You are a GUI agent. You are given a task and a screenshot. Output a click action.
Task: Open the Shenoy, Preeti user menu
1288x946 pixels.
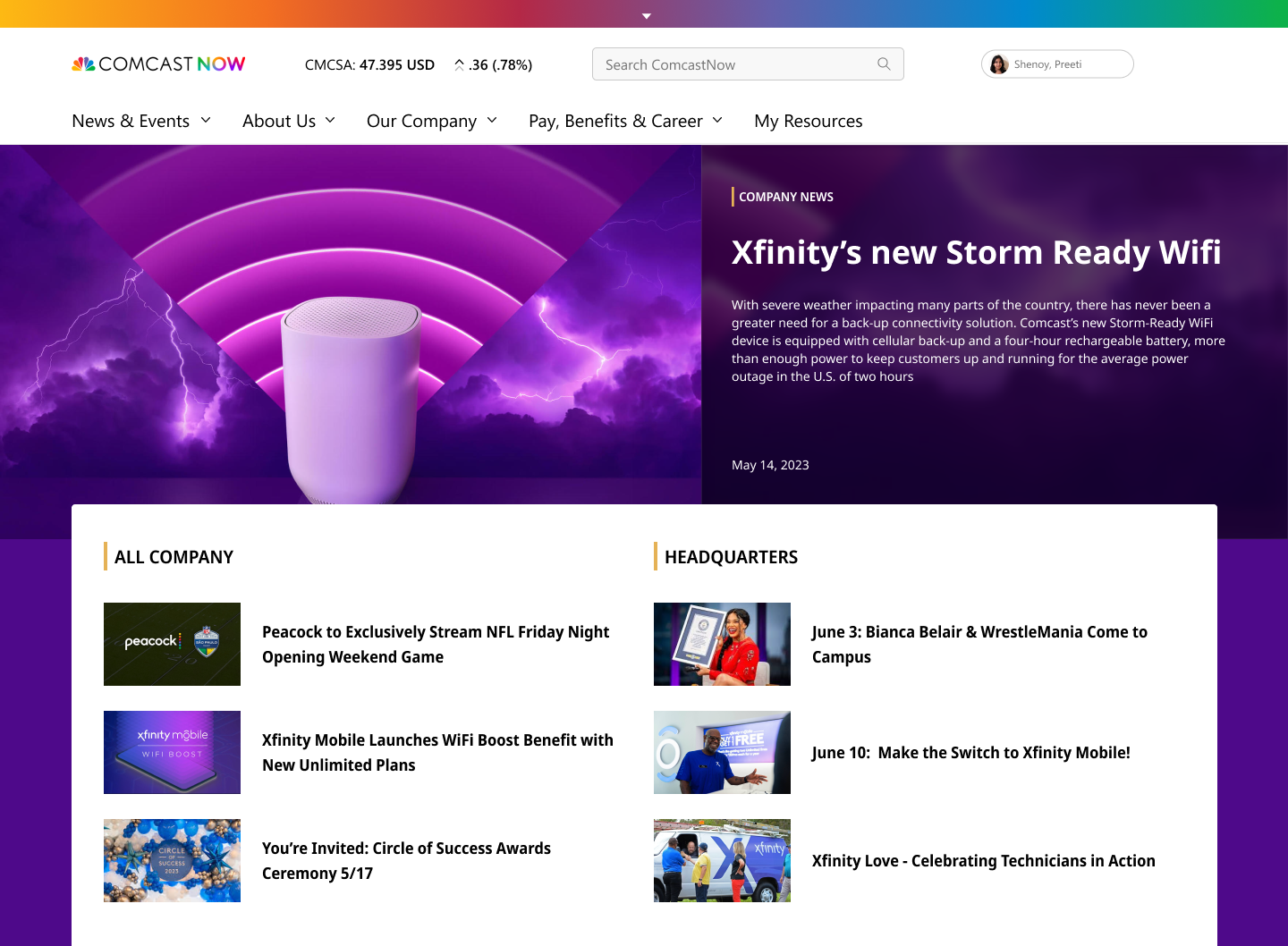tap(1057, 64)
